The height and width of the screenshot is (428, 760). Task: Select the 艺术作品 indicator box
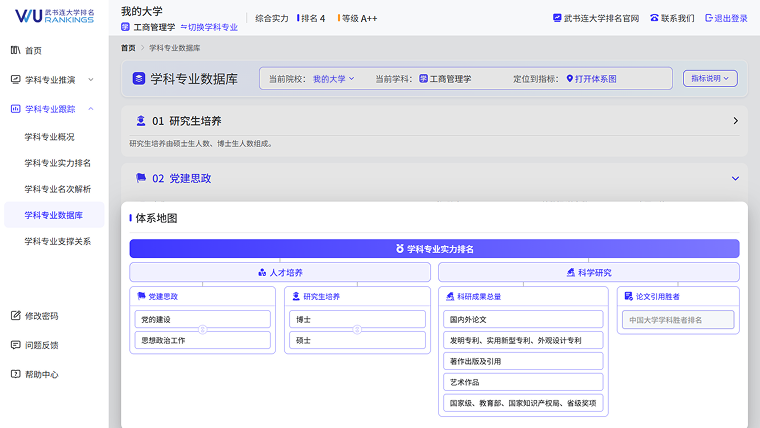[523, 382]
